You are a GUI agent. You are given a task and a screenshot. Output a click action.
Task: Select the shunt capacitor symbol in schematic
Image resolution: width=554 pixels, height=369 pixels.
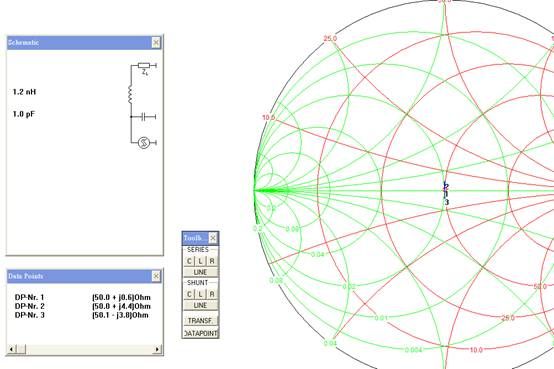(x=143, y=117)
